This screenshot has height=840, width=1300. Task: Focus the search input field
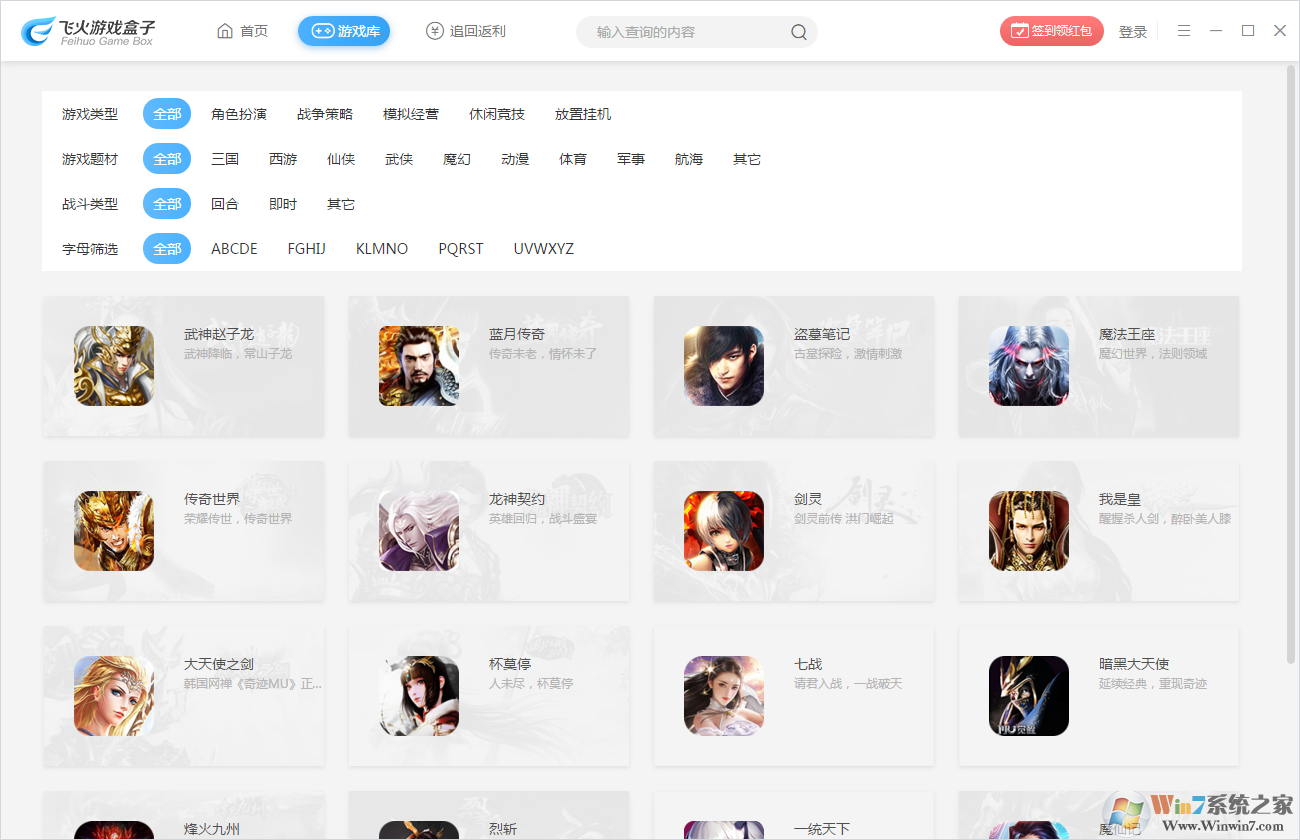coord(697,32)
